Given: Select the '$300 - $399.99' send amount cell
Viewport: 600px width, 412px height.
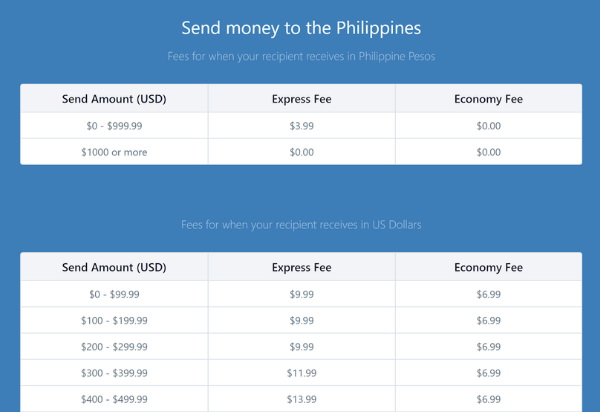Looking at the screenshot, I should [x=114, y=372].
